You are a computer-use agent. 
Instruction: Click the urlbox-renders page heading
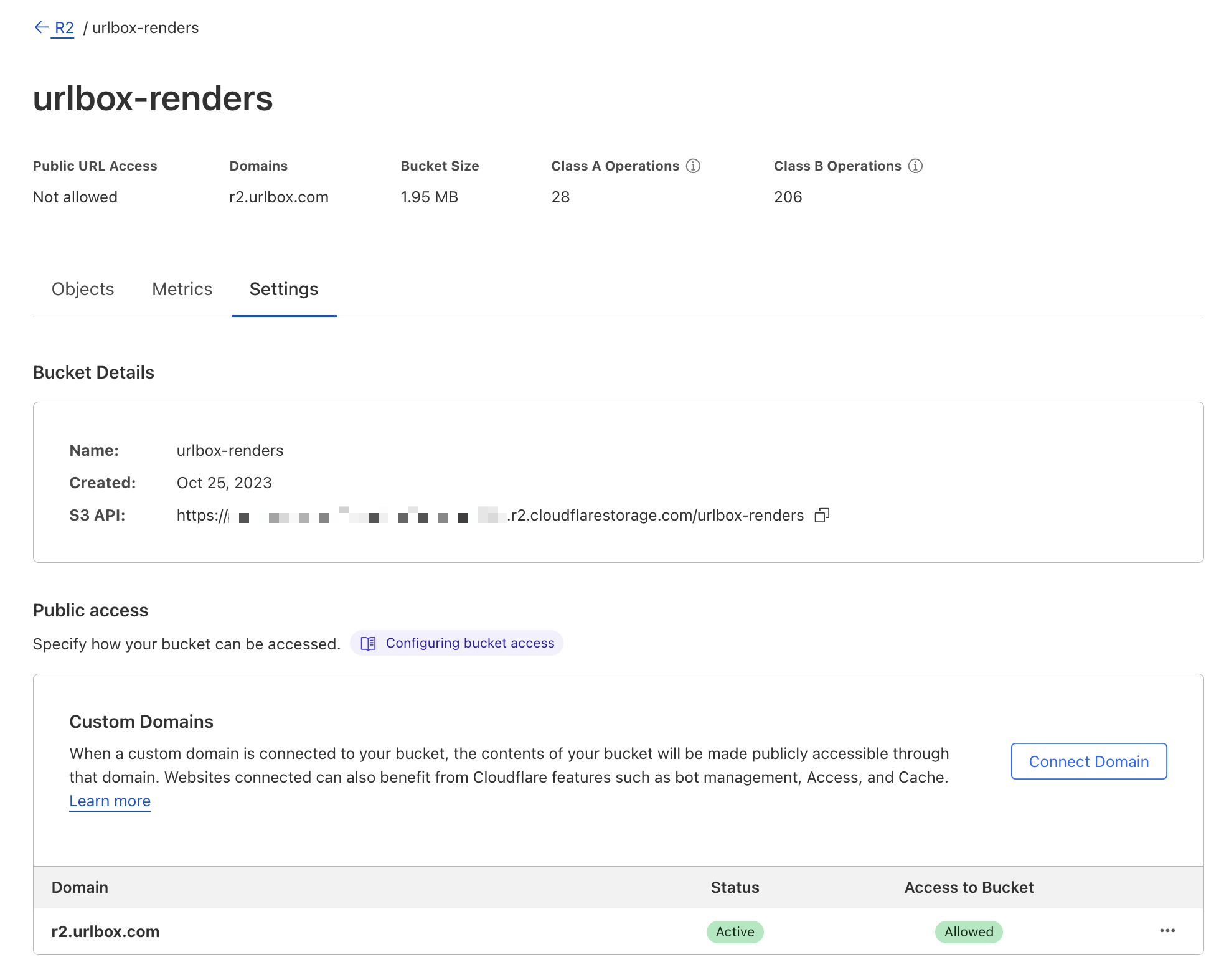tap(153, 98)
